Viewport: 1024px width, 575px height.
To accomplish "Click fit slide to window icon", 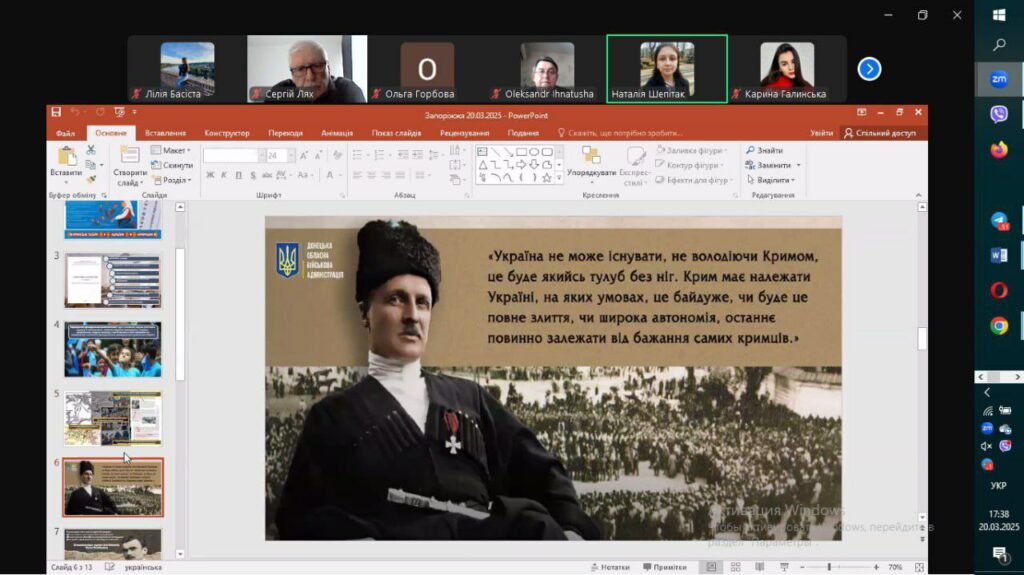I will point(918,567).
